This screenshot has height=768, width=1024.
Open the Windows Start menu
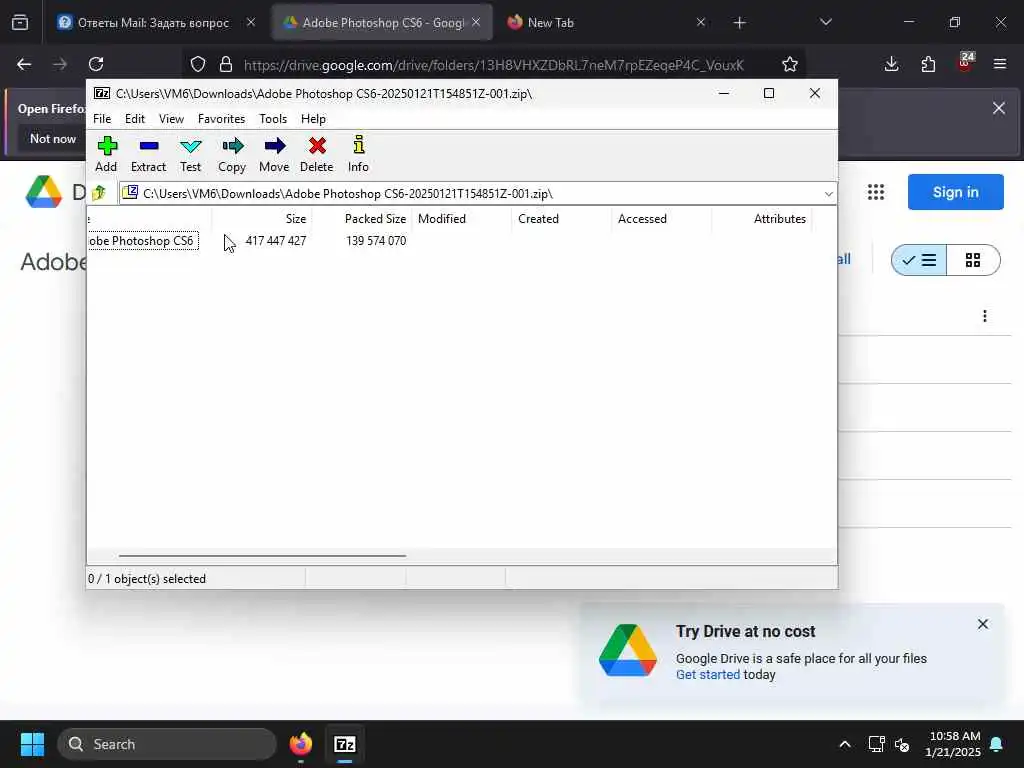[32, 744]
